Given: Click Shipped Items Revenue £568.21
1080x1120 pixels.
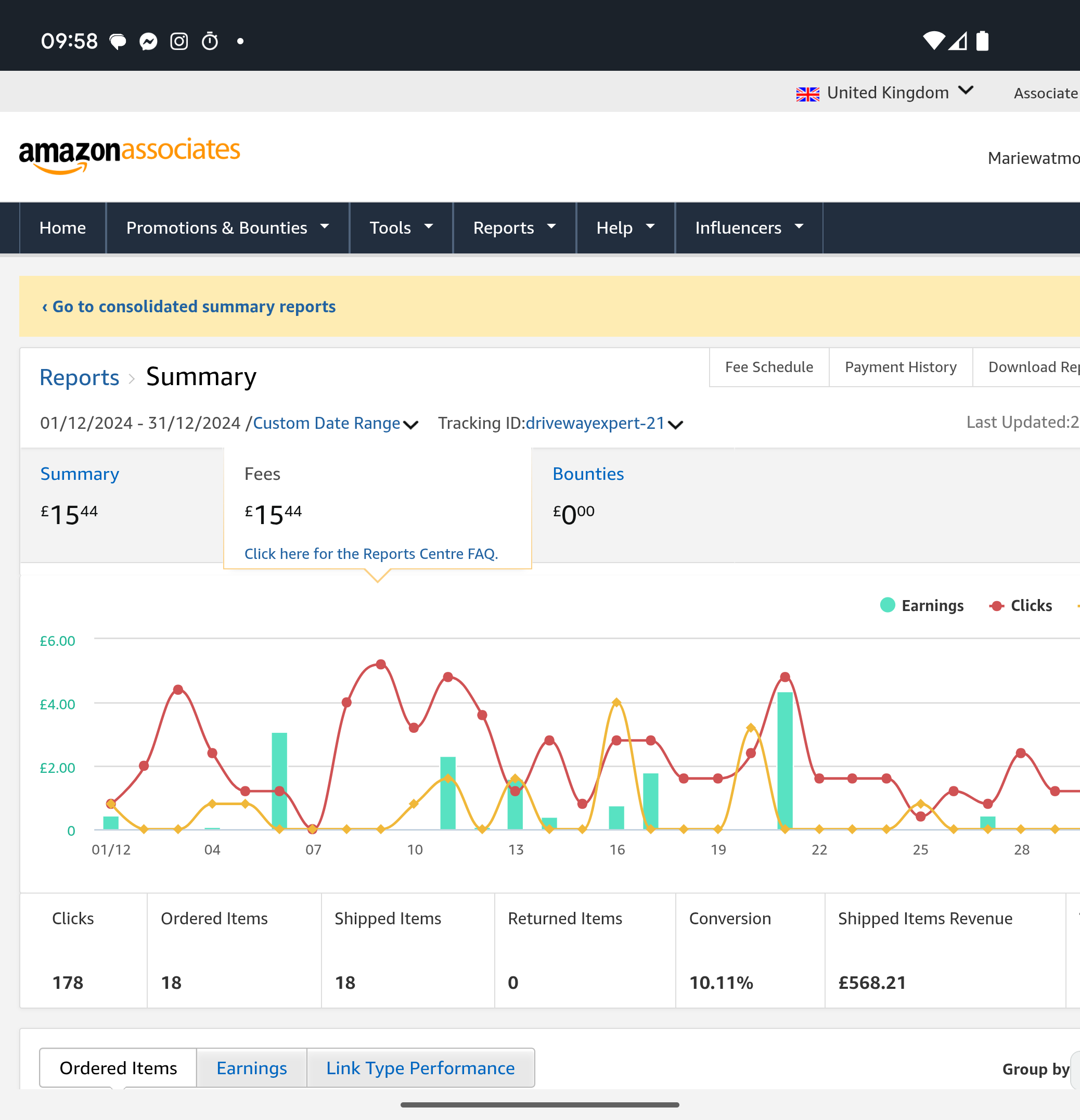Looking at the screenshot, I should [872, 982].
